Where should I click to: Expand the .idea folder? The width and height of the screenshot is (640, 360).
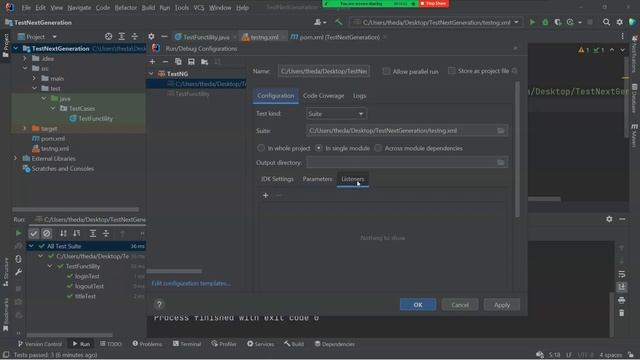pyautogui.click(x=25, y=58)
